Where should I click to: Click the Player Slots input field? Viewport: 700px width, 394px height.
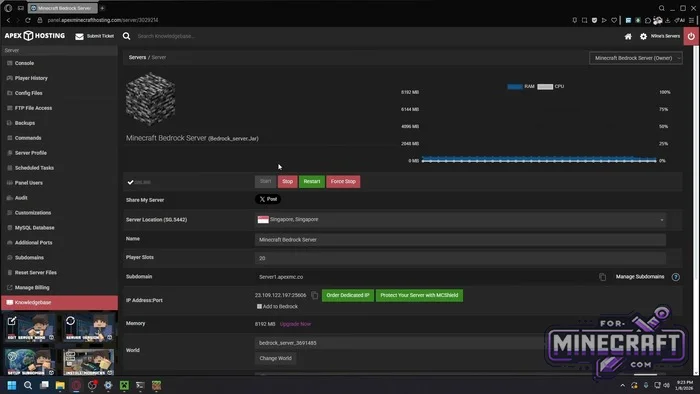[x=460, y=258]
